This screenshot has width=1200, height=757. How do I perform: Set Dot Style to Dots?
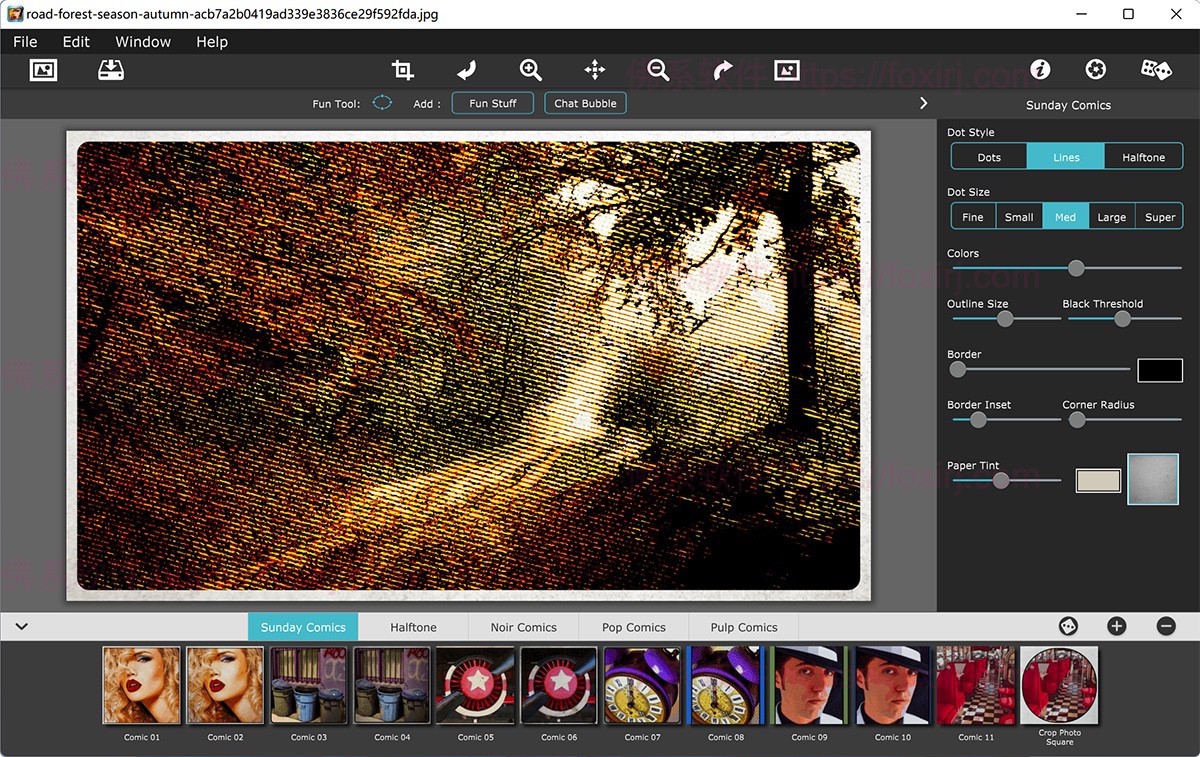click(989, 157)
